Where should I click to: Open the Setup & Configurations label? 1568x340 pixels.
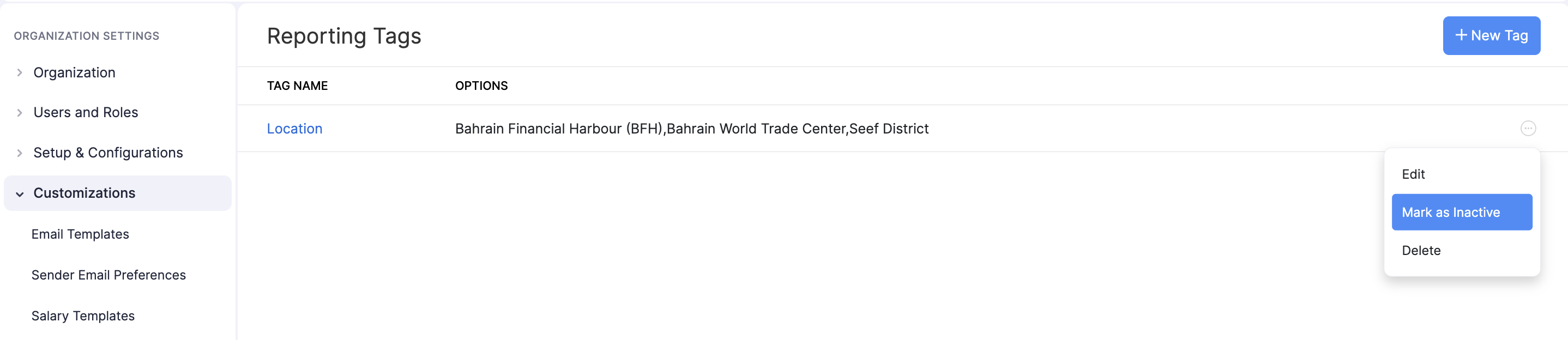[108, 153]
